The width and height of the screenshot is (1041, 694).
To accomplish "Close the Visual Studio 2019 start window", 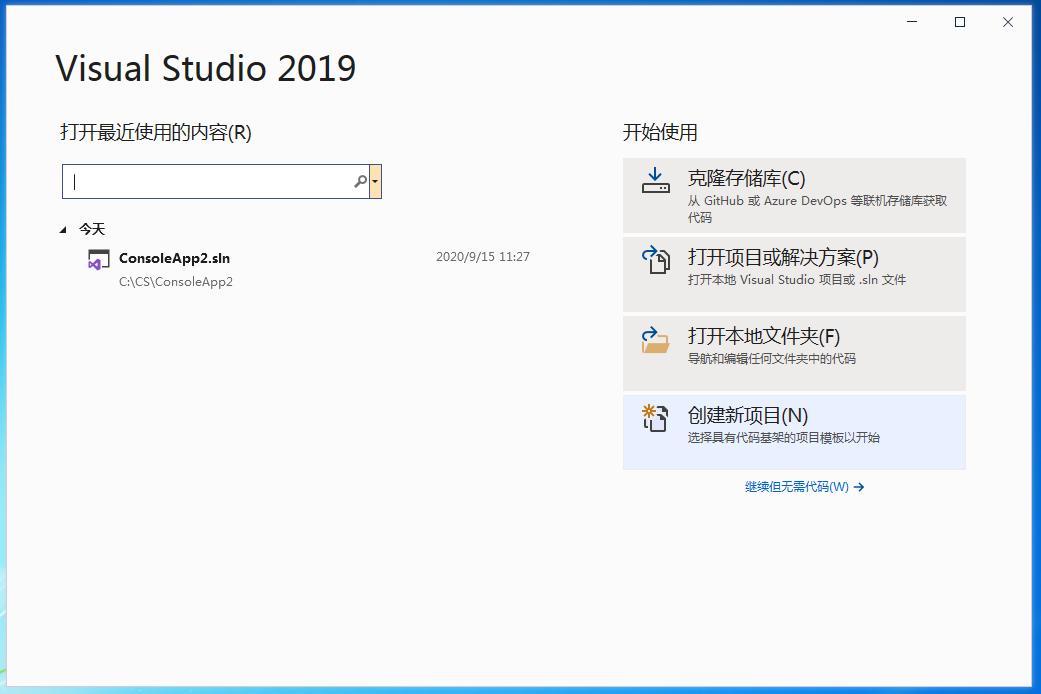I will pos(1008,22).
